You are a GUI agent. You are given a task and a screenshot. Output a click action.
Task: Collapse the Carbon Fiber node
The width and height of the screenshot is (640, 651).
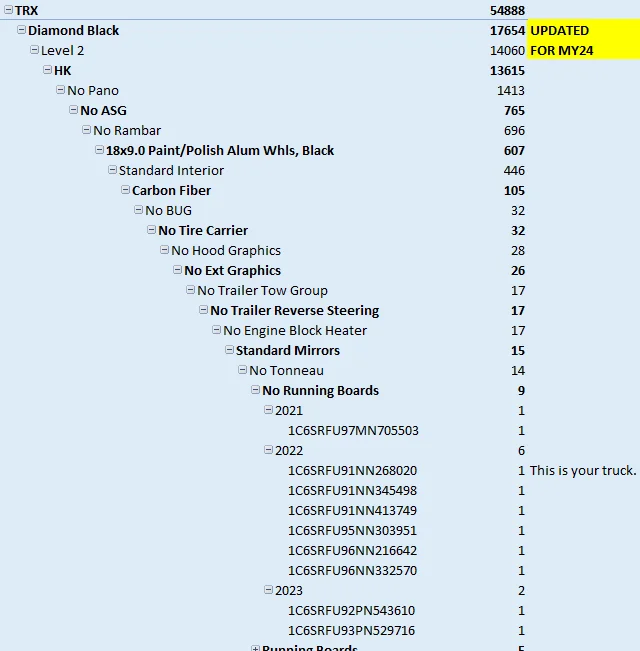coord(126,190)
